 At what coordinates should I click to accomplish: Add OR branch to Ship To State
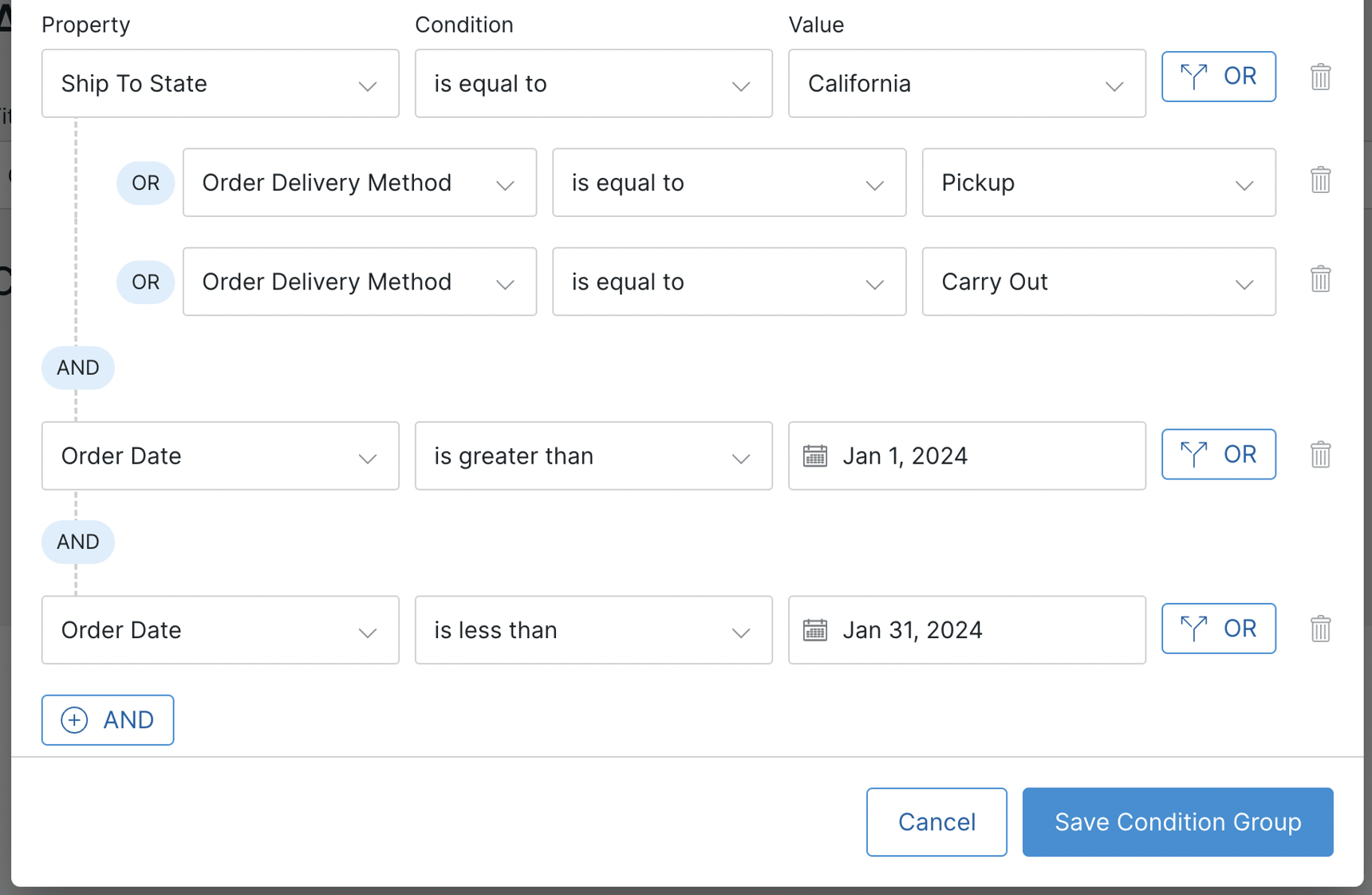(1218, 77)
